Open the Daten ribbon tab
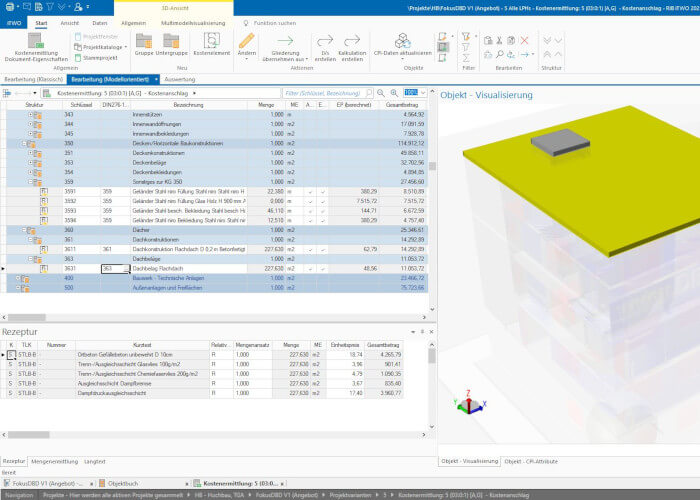This screenshot has height=500, width=700. 100,23
